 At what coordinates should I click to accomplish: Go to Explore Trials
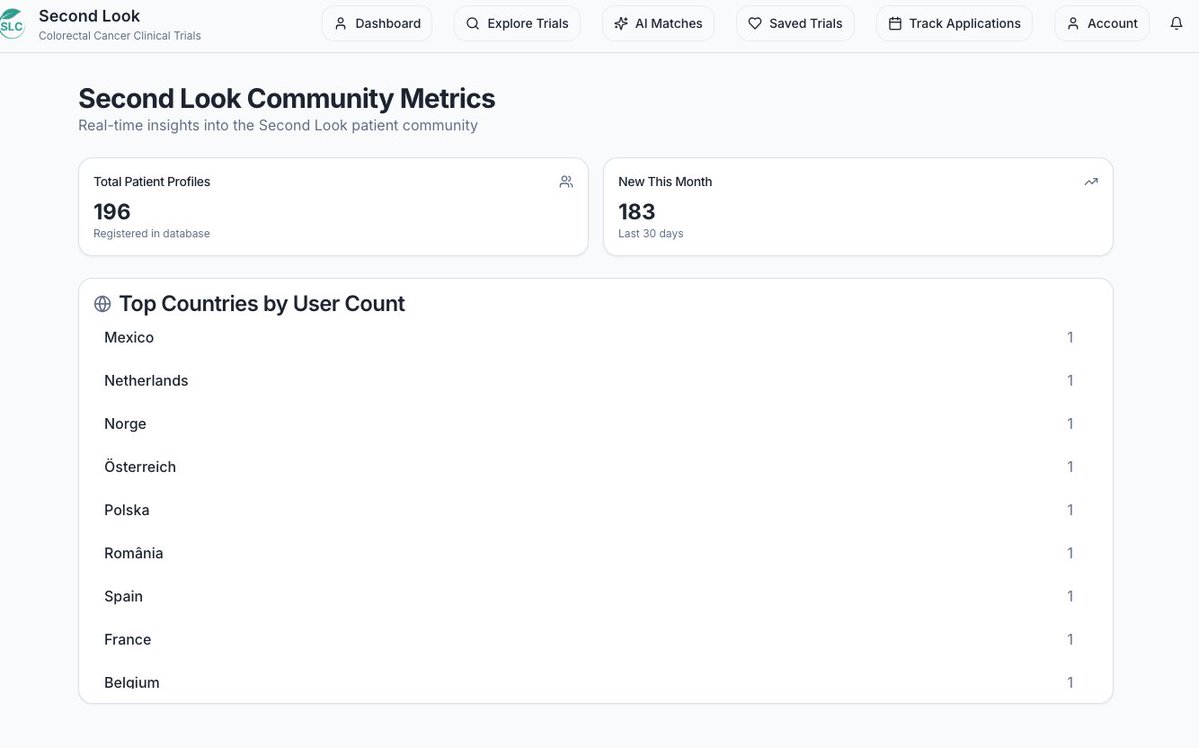coord(517,24)
